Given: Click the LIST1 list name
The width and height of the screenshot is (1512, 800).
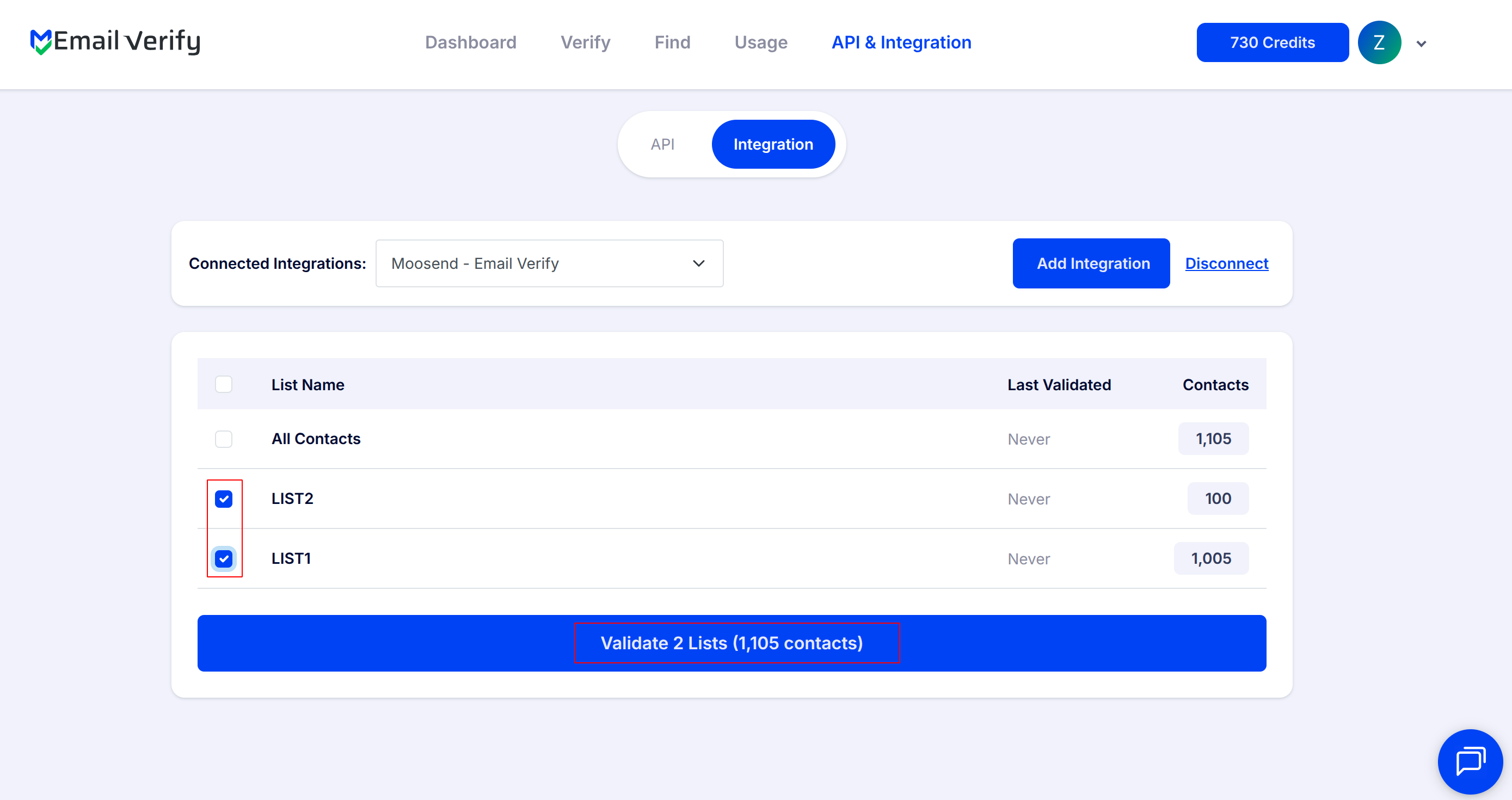Looking at the screenshot, I should 291,558.
